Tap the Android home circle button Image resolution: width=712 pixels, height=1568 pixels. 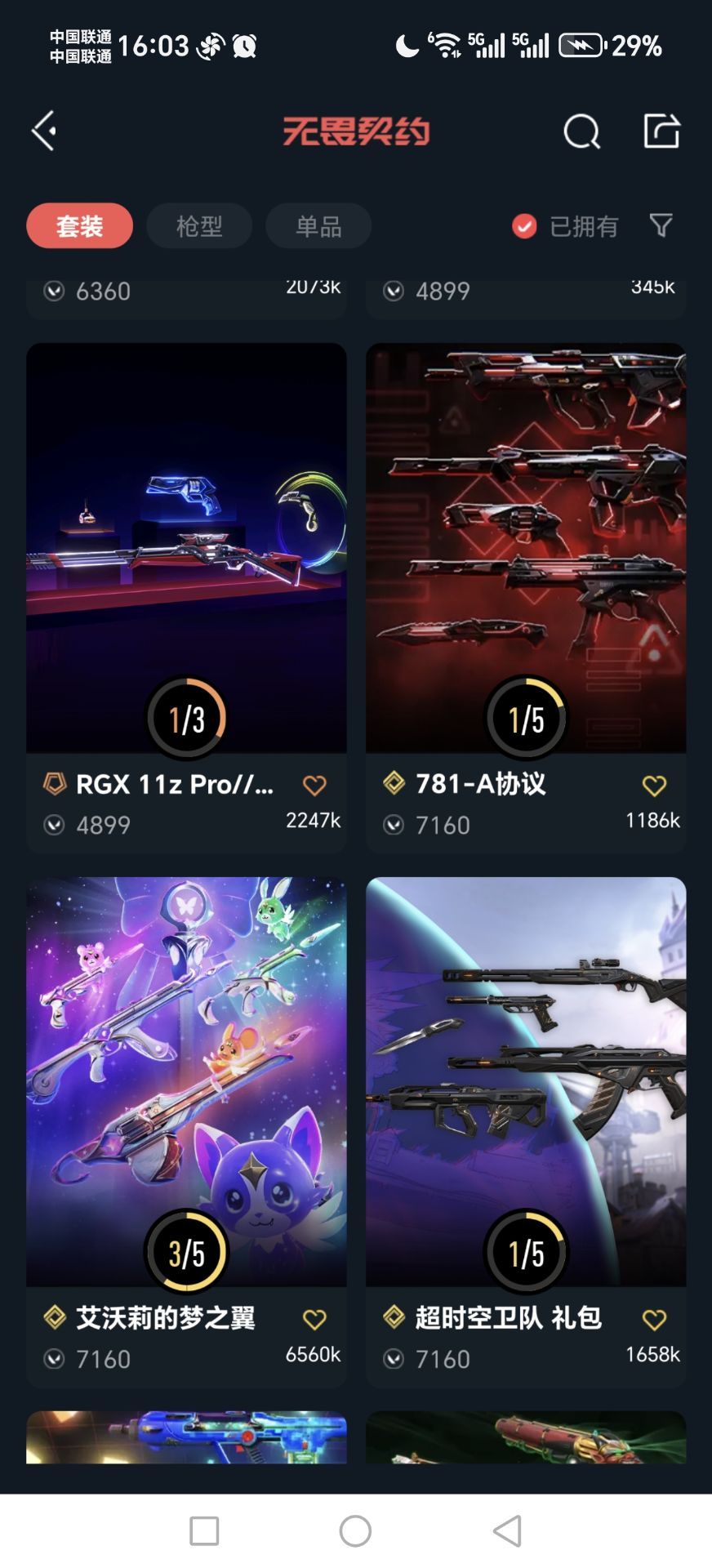[355, 1530]
